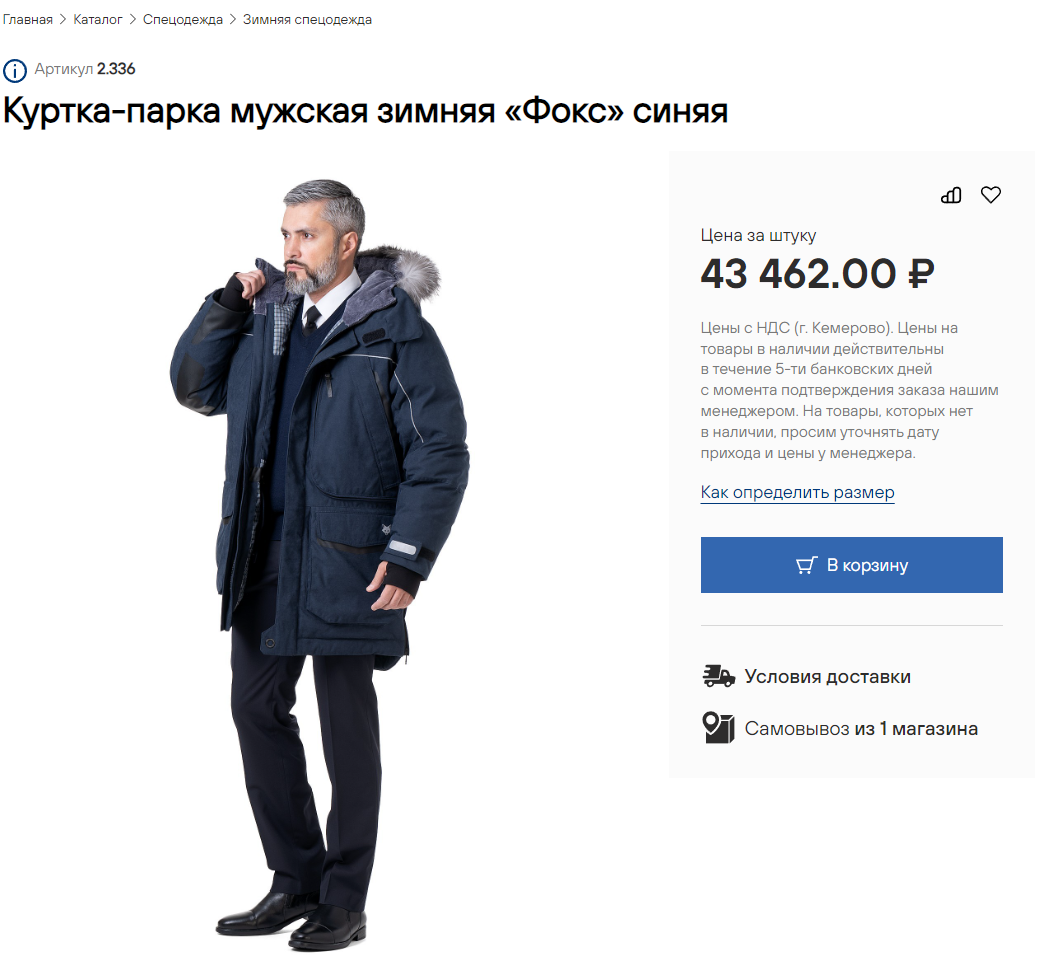The image size is (1050, 968).
Task: Click the pickup map-pin icon
Action: (x=719, y=728)
